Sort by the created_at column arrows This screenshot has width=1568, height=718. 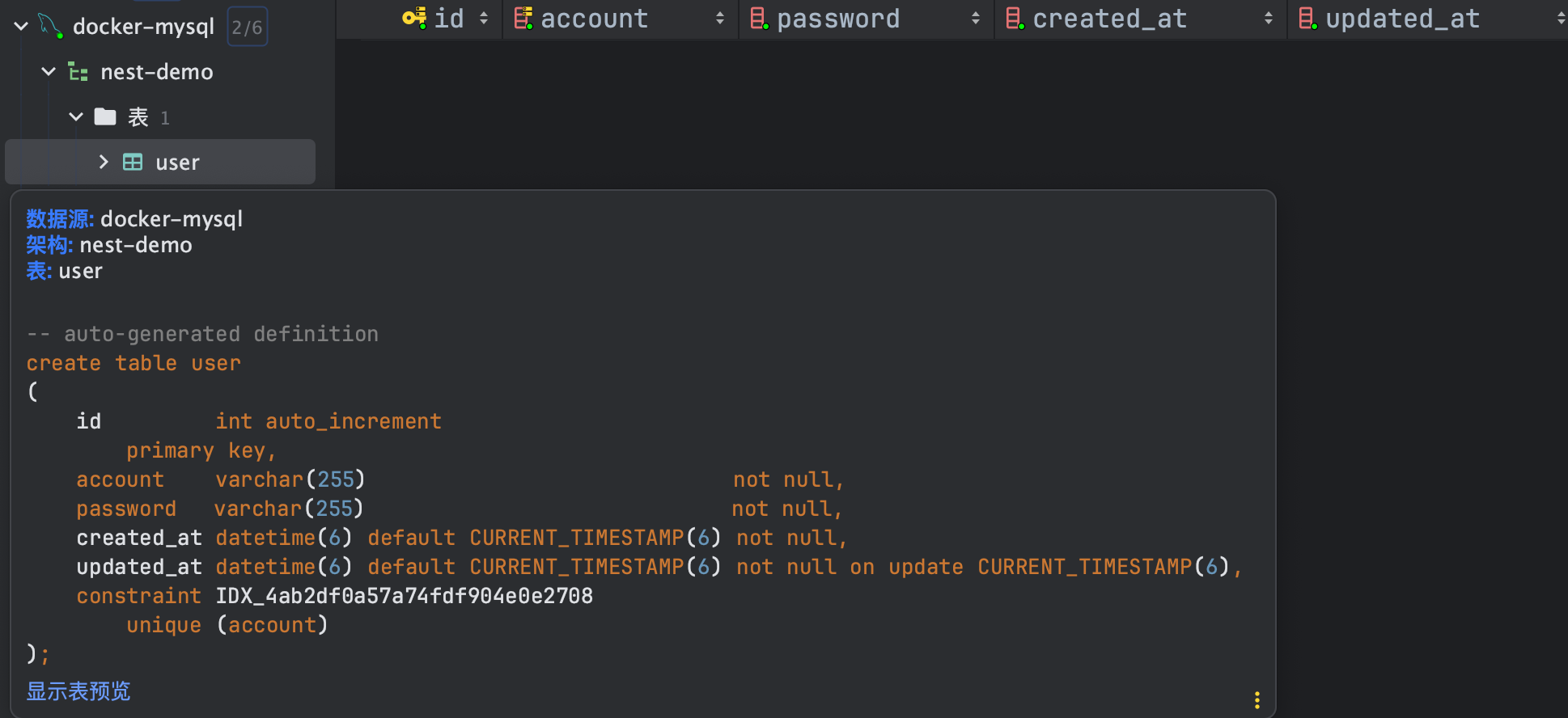[x=1269, y=18]
